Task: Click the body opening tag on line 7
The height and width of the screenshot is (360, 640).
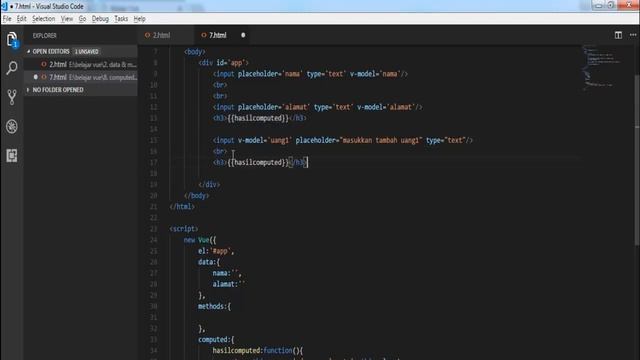Action: coord(195,52)
